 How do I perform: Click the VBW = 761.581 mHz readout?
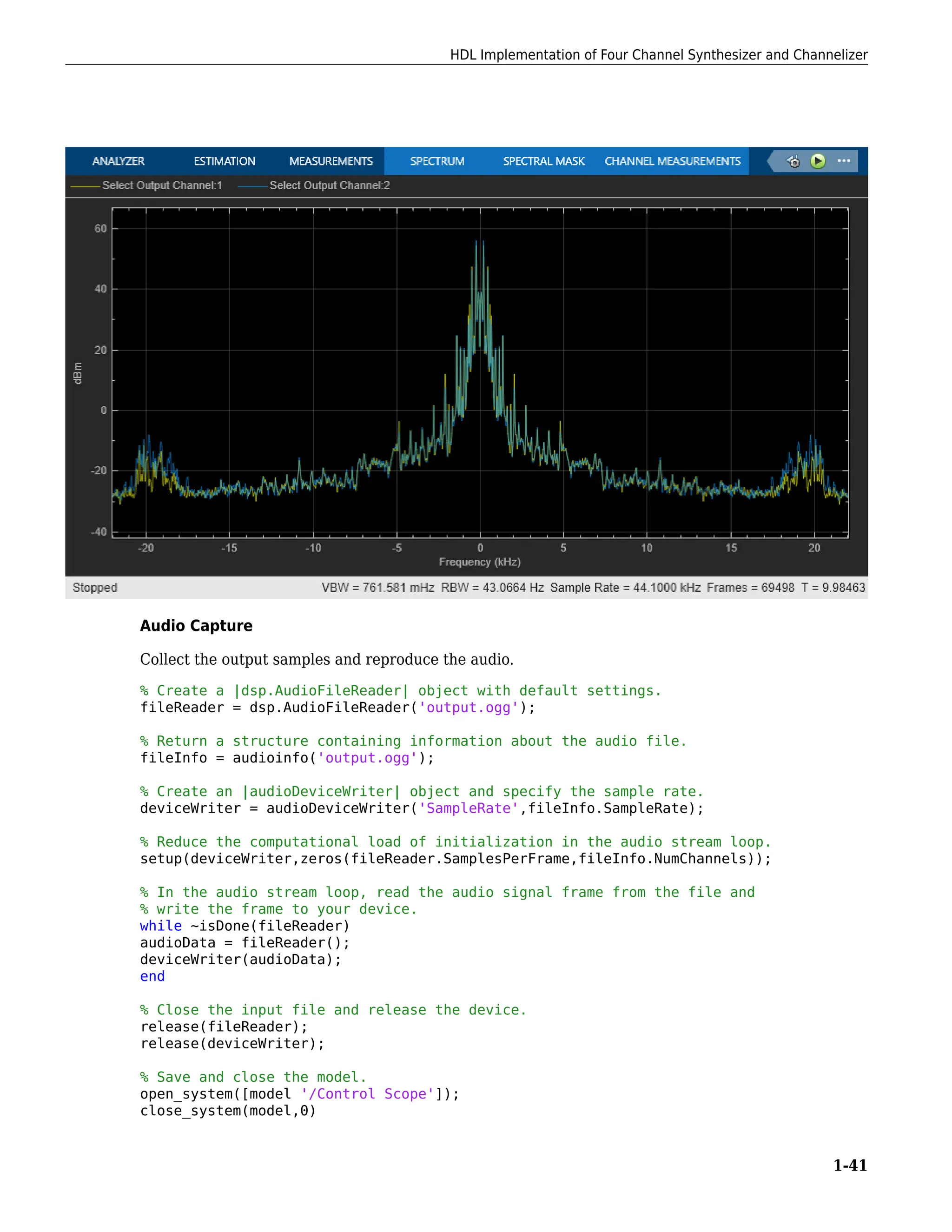tap(378, 587)
